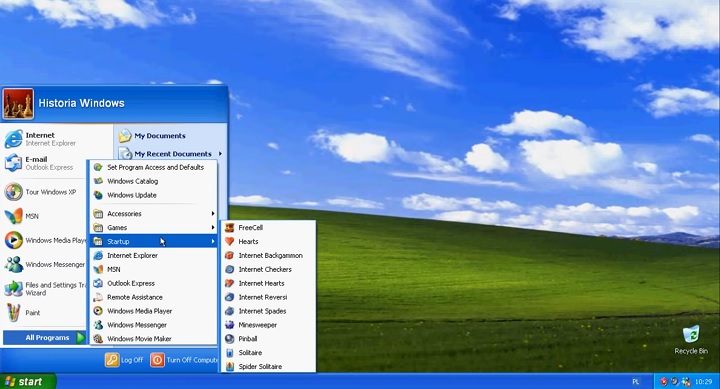Viewport: 720px width, 389px height.
Task: Launch Solitaire
Action: click(x=268, y=353)
